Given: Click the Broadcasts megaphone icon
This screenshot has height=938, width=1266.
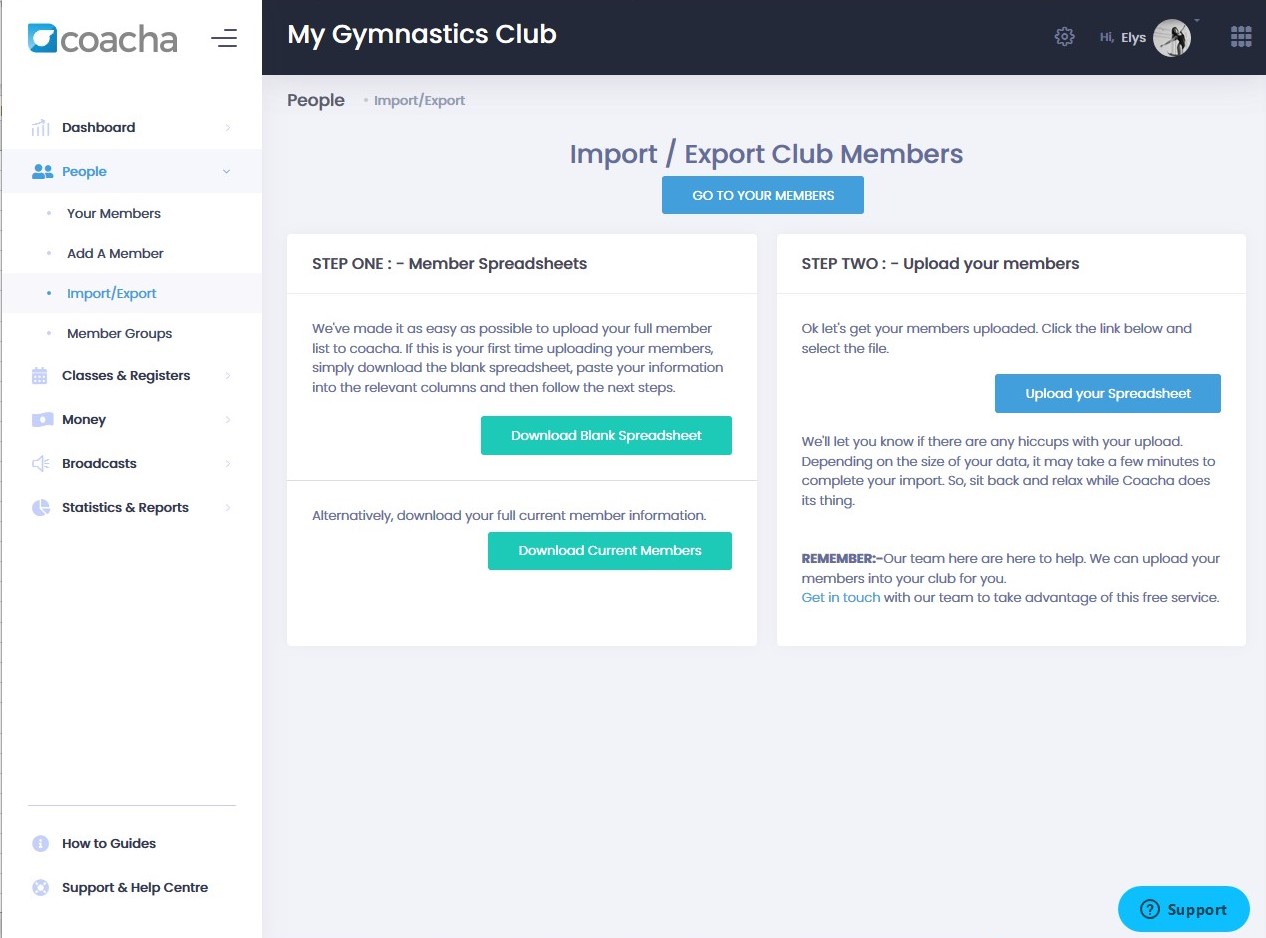Looking at the screenshot, I should coord(41,464).
